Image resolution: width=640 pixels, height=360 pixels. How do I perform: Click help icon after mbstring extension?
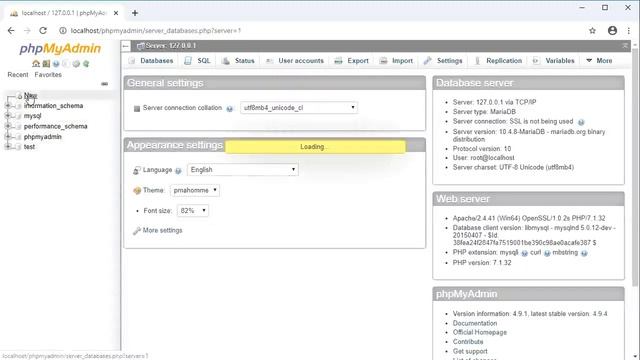584,253
